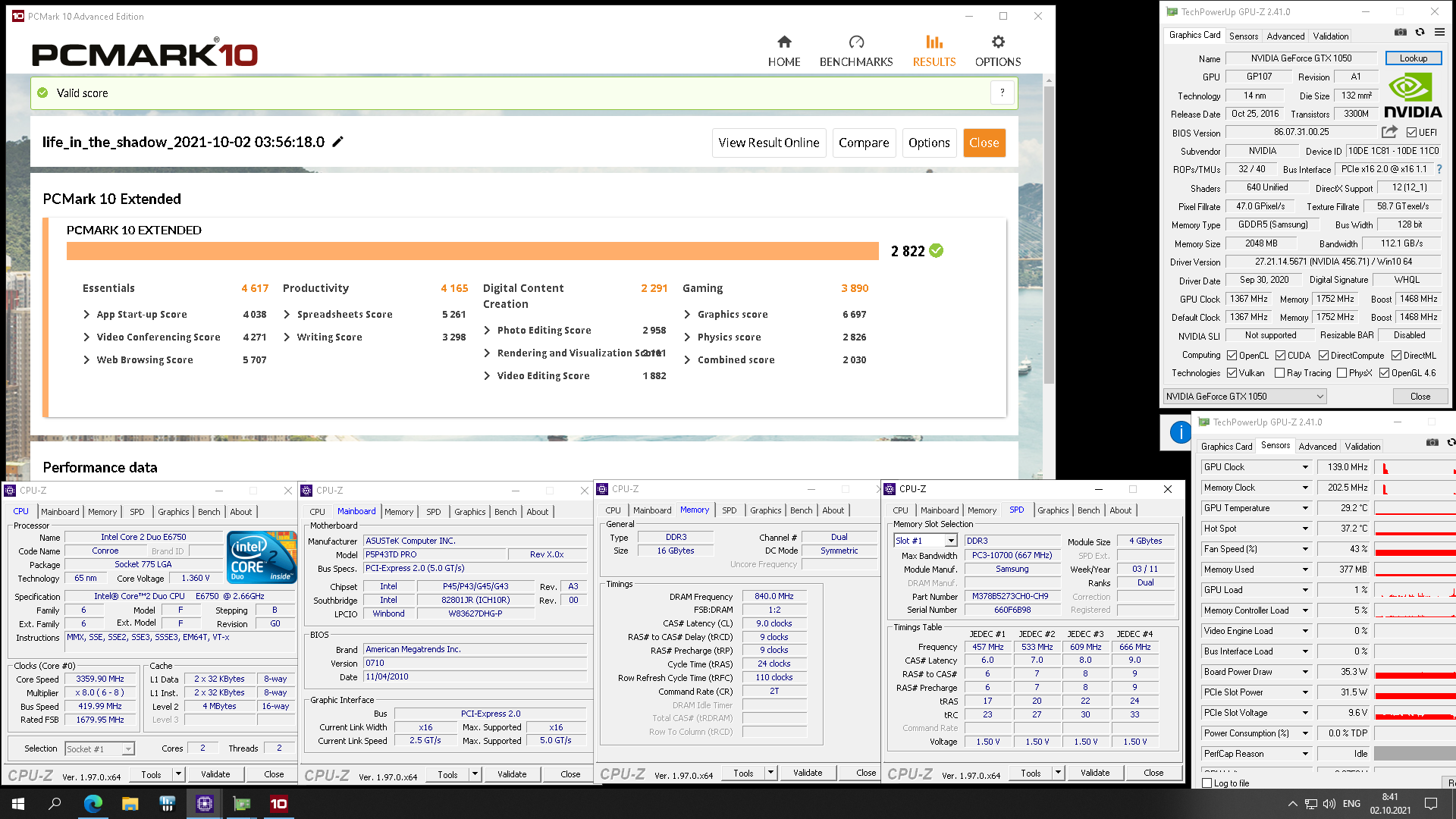Screen dimensions: 1456x819
Task: Take GPU-Z screenshot with camera icon
Action: [x=1401, y=32]
